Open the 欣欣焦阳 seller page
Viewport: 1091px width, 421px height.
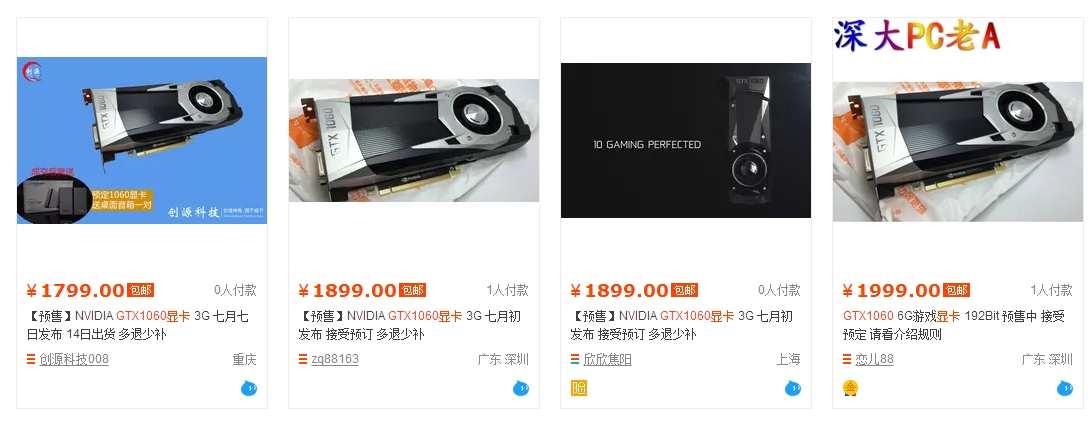coord(607,360)
